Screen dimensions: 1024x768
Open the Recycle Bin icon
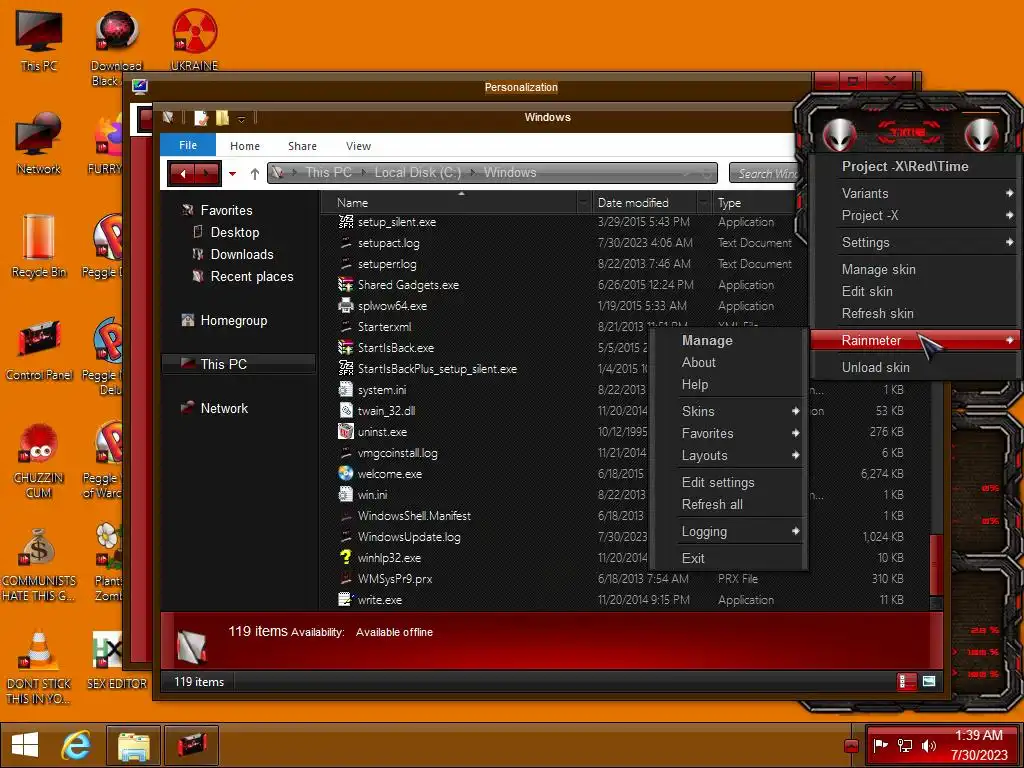coord(39,246)
